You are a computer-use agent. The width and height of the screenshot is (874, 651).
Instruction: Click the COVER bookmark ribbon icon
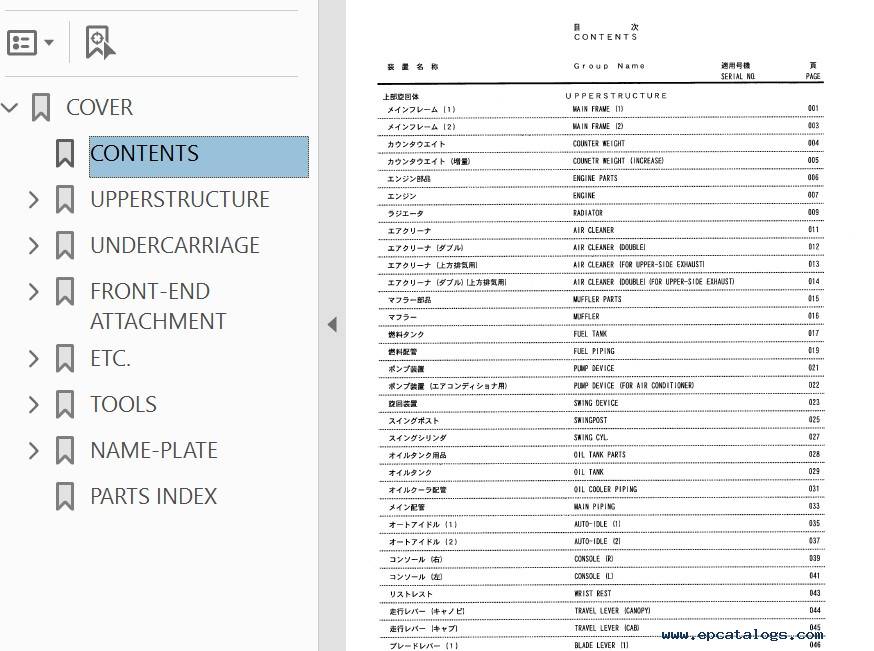[x=41, y=107]
